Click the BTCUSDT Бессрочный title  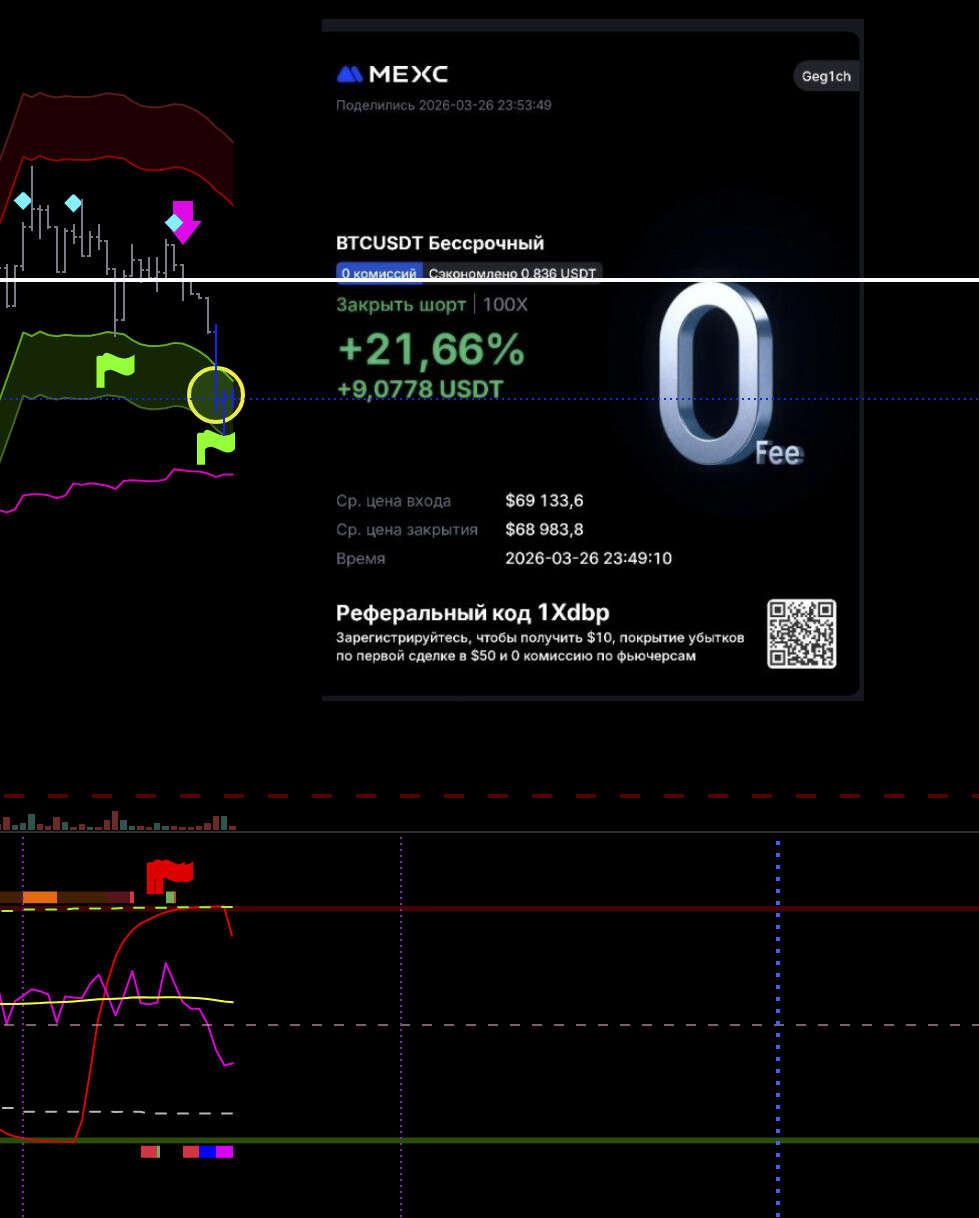click(x=440, y=243)
